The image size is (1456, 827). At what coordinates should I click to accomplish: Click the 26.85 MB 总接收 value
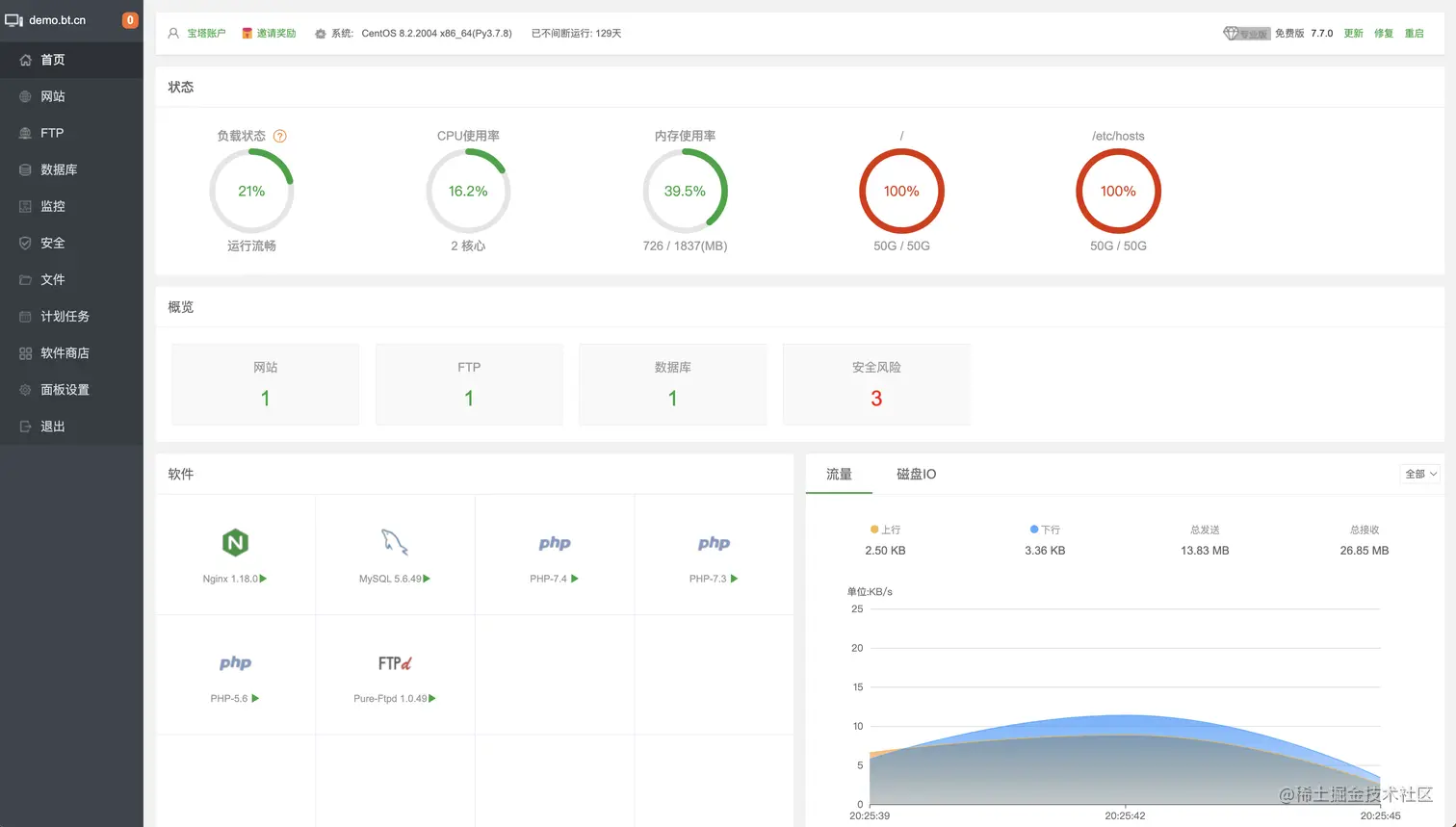(x=1365, y=551)
